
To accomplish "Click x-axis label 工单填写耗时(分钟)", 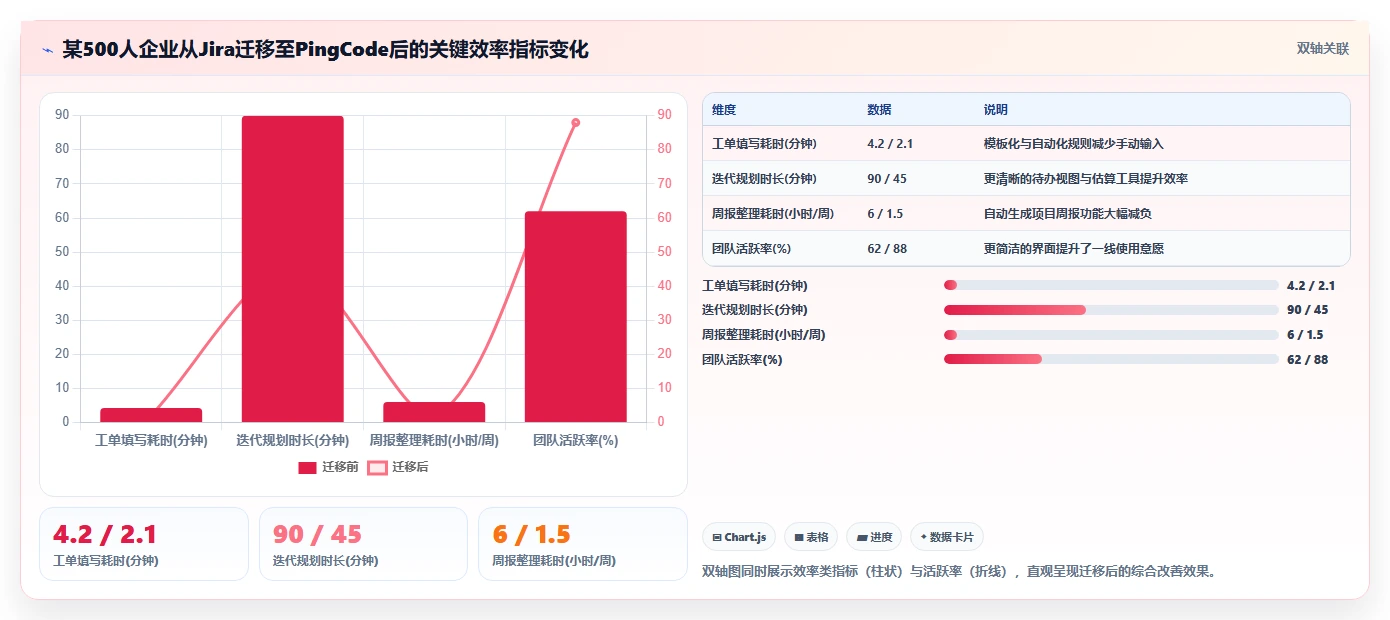I will pos(151,440).
